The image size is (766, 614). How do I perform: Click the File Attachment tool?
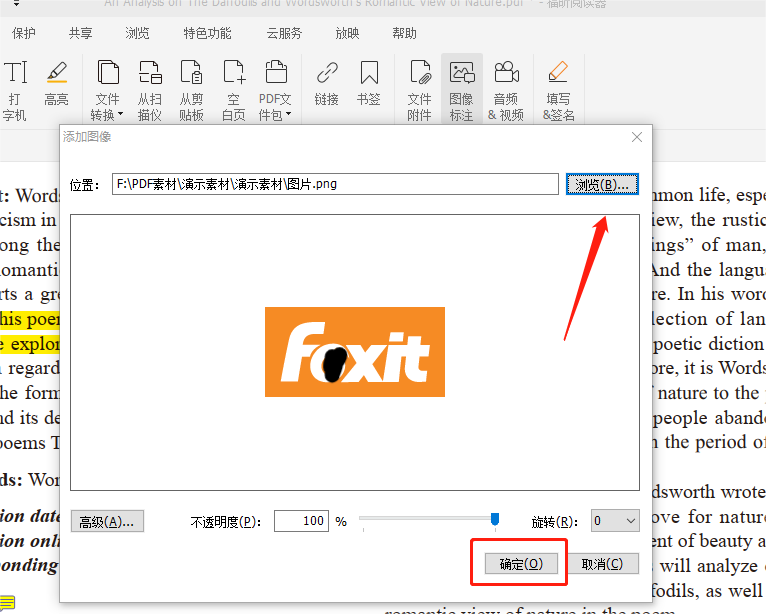[420, 90]
